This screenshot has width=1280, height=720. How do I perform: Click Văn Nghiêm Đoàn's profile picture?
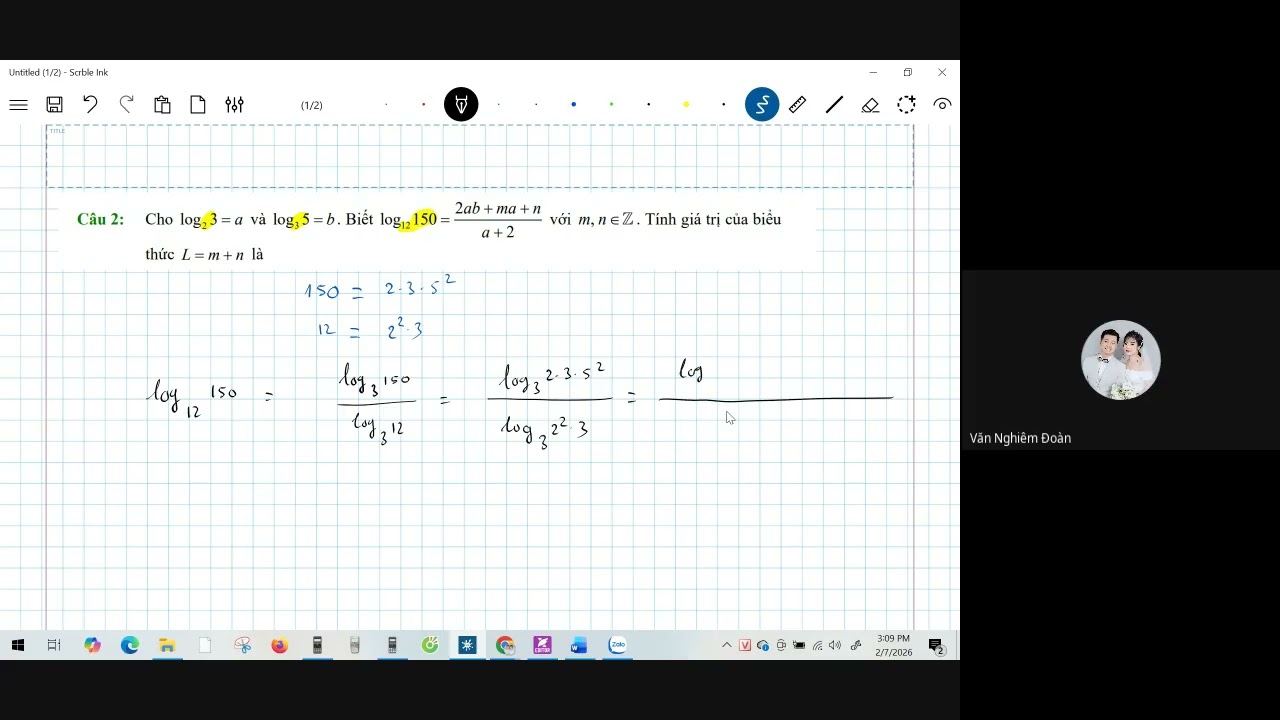(x=1121, y=360)
